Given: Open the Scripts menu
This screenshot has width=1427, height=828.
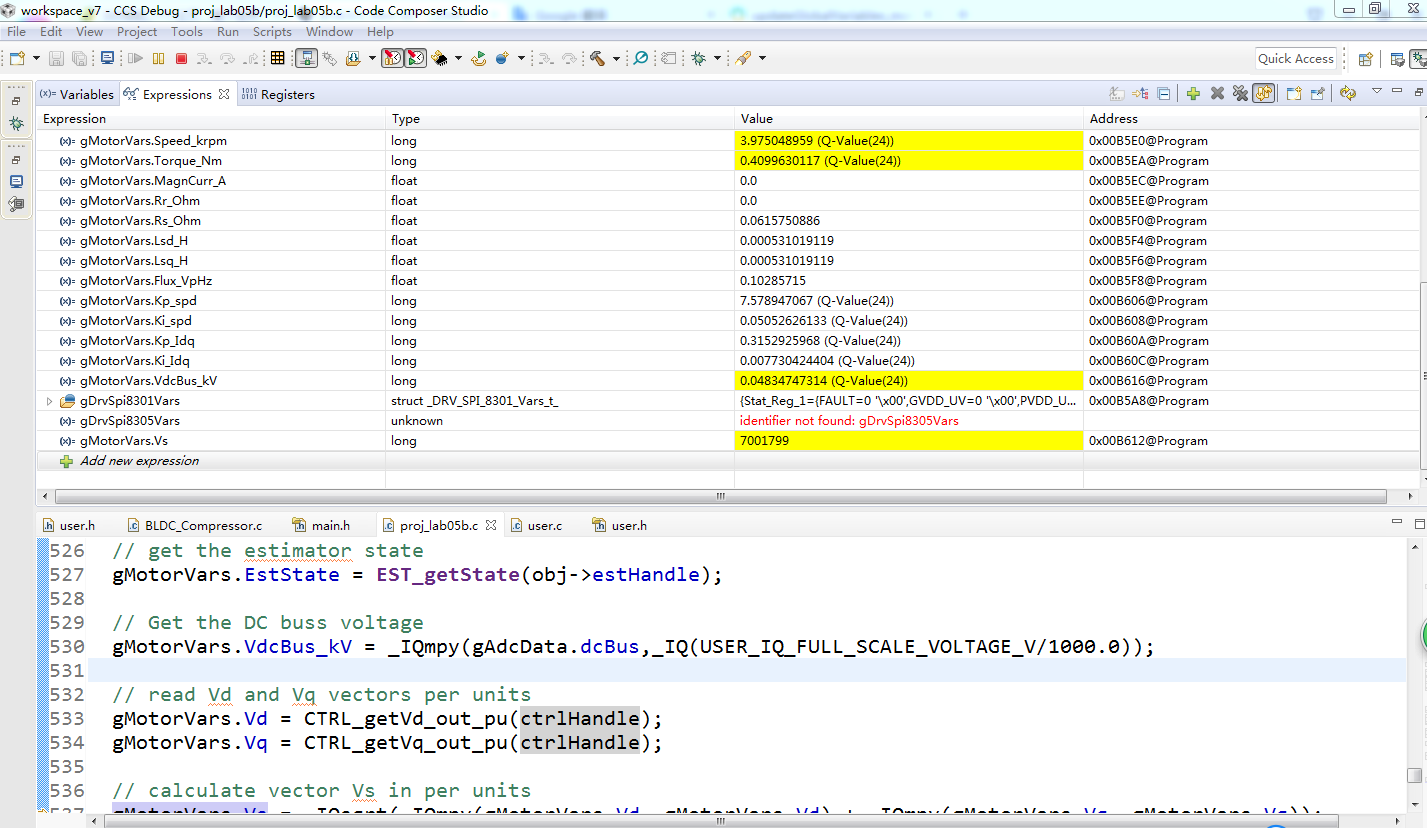Looking at the screenshot, I should coord(272,32).
